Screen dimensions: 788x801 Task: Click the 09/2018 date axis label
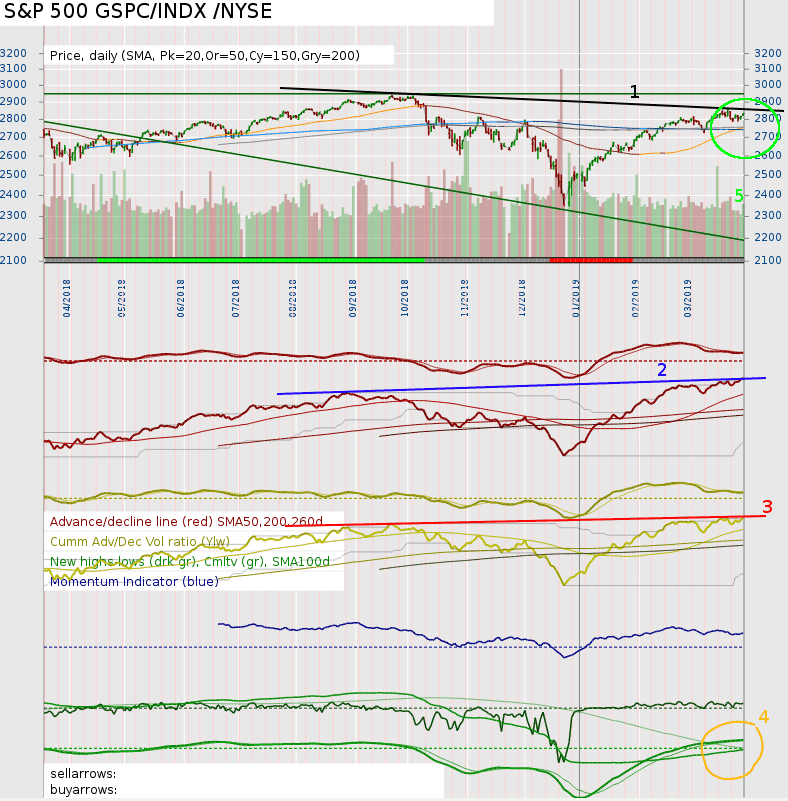(x=352, y=298)
